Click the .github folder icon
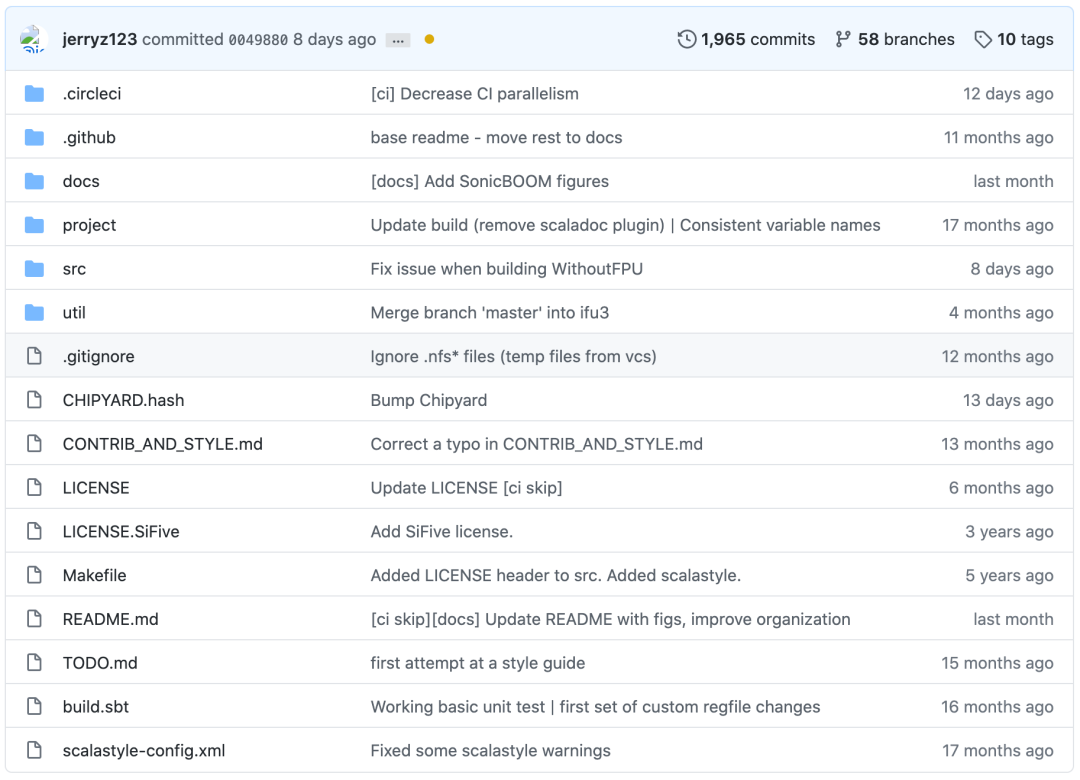Viewport: 1080px width, 780px height. click(x=34, y=137)
